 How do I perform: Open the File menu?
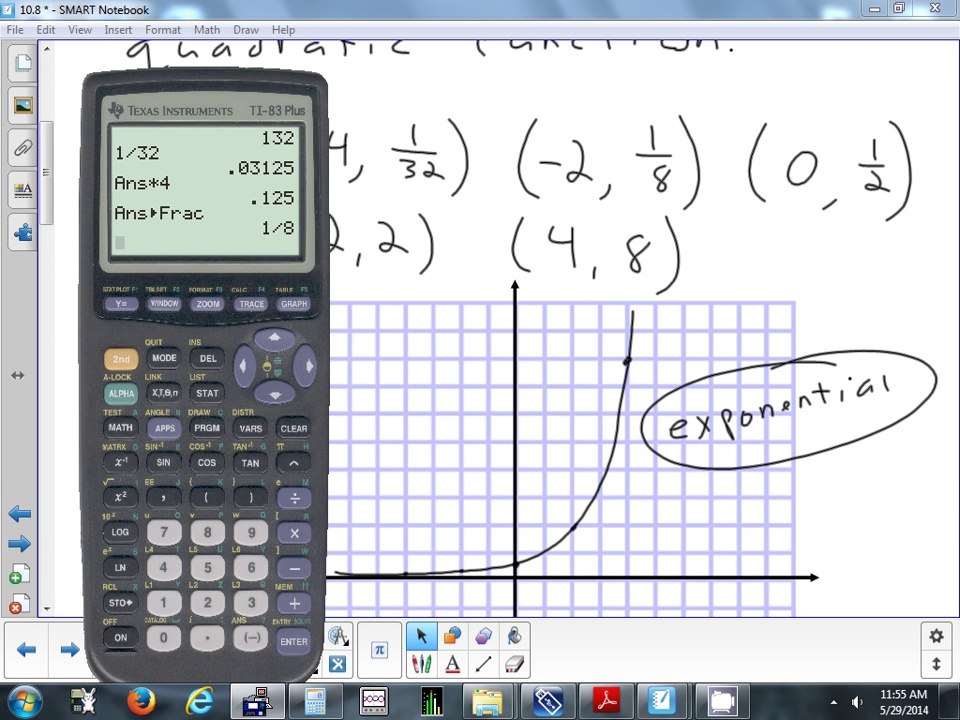pyautogui.click(x=15, y=29)
